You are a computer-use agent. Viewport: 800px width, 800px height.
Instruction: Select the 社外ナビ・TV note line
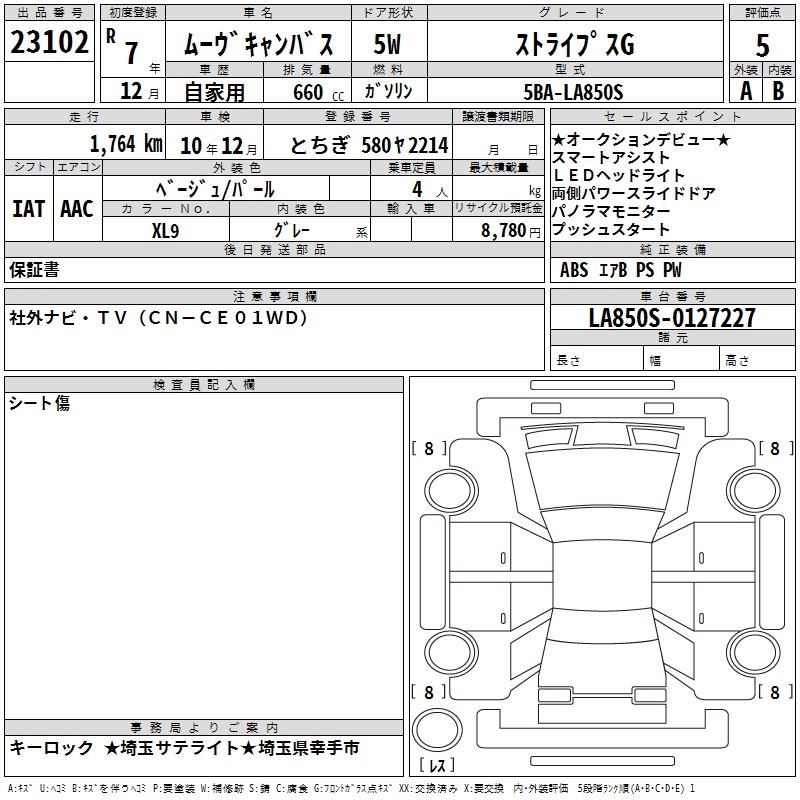click(159, 318)
